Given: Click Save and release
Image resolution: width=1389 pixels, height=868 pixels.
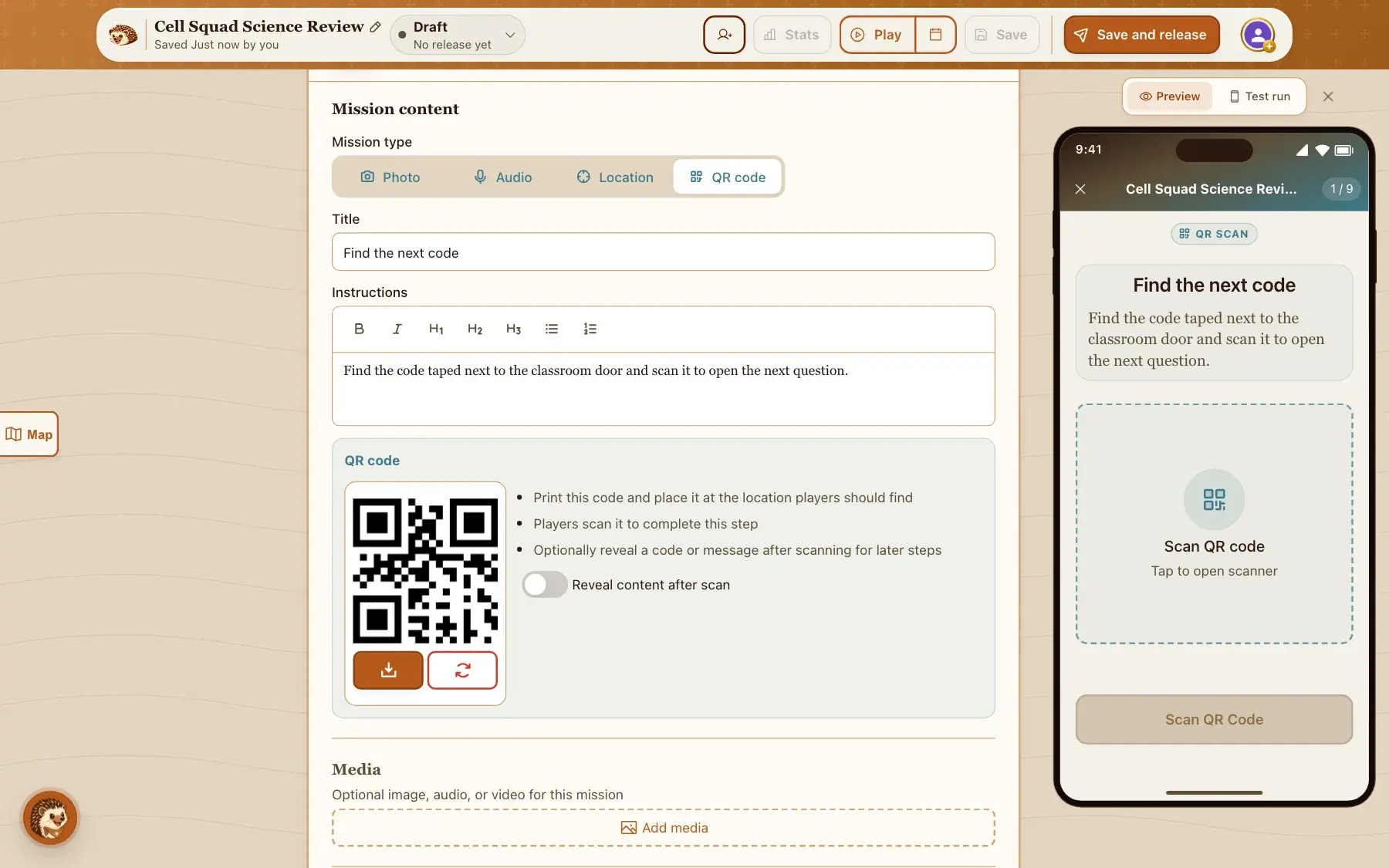Looking at the screenshot, I should click(1141, 35).
